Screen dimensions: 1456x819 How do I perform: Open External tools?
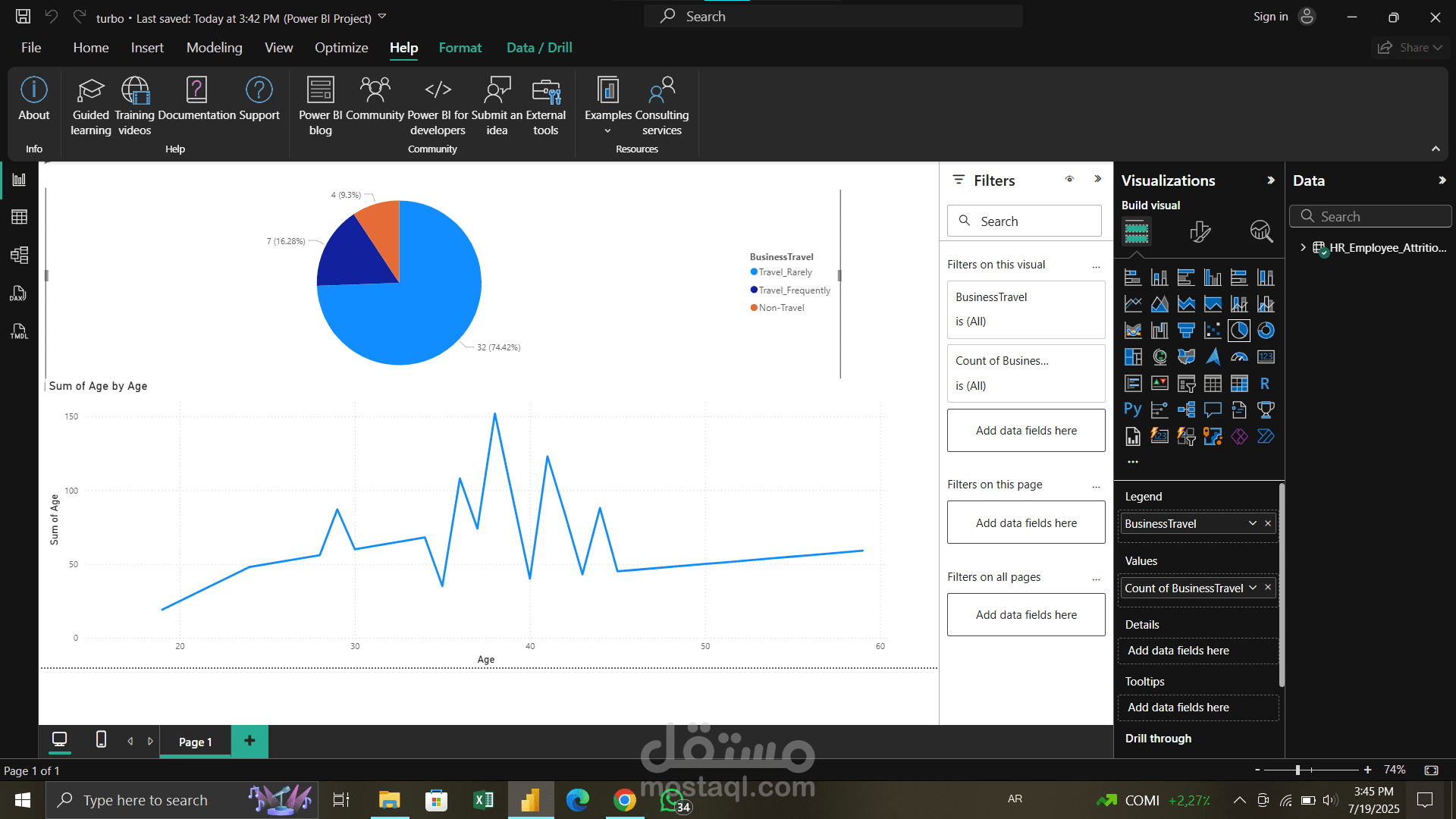pos(546,106)
